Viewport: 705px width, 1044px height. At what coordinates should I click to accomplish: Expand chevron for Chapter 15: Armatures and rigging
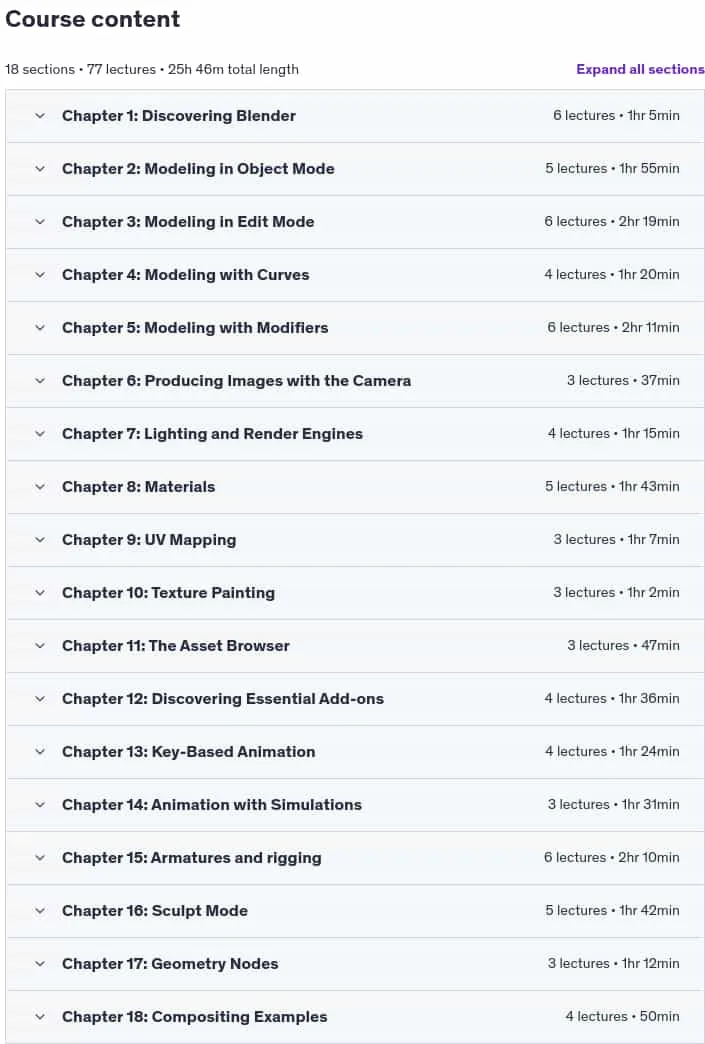40,858
